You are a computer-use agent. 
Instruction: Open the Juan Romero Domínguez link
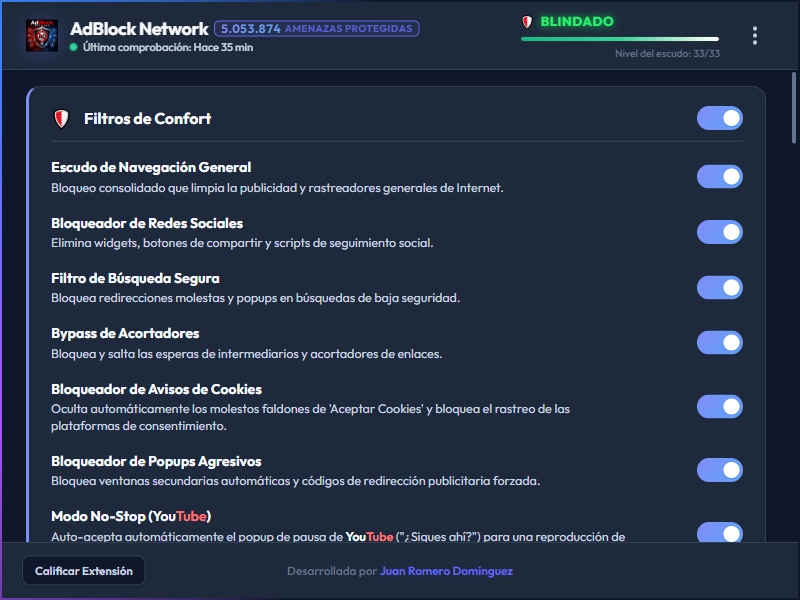pyautogui.click(x=446, y=571)
